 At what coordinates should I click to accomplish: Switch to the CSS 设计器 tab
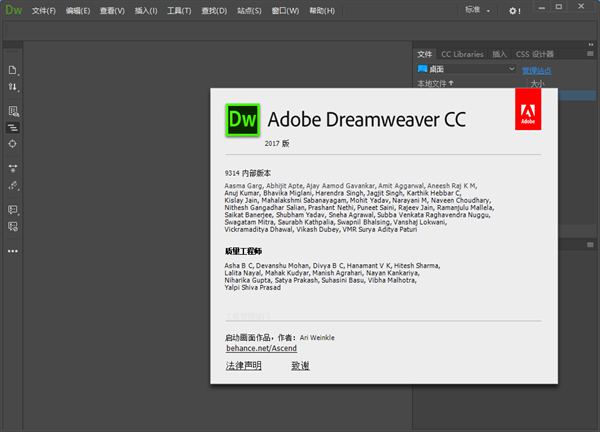(534, 54)
